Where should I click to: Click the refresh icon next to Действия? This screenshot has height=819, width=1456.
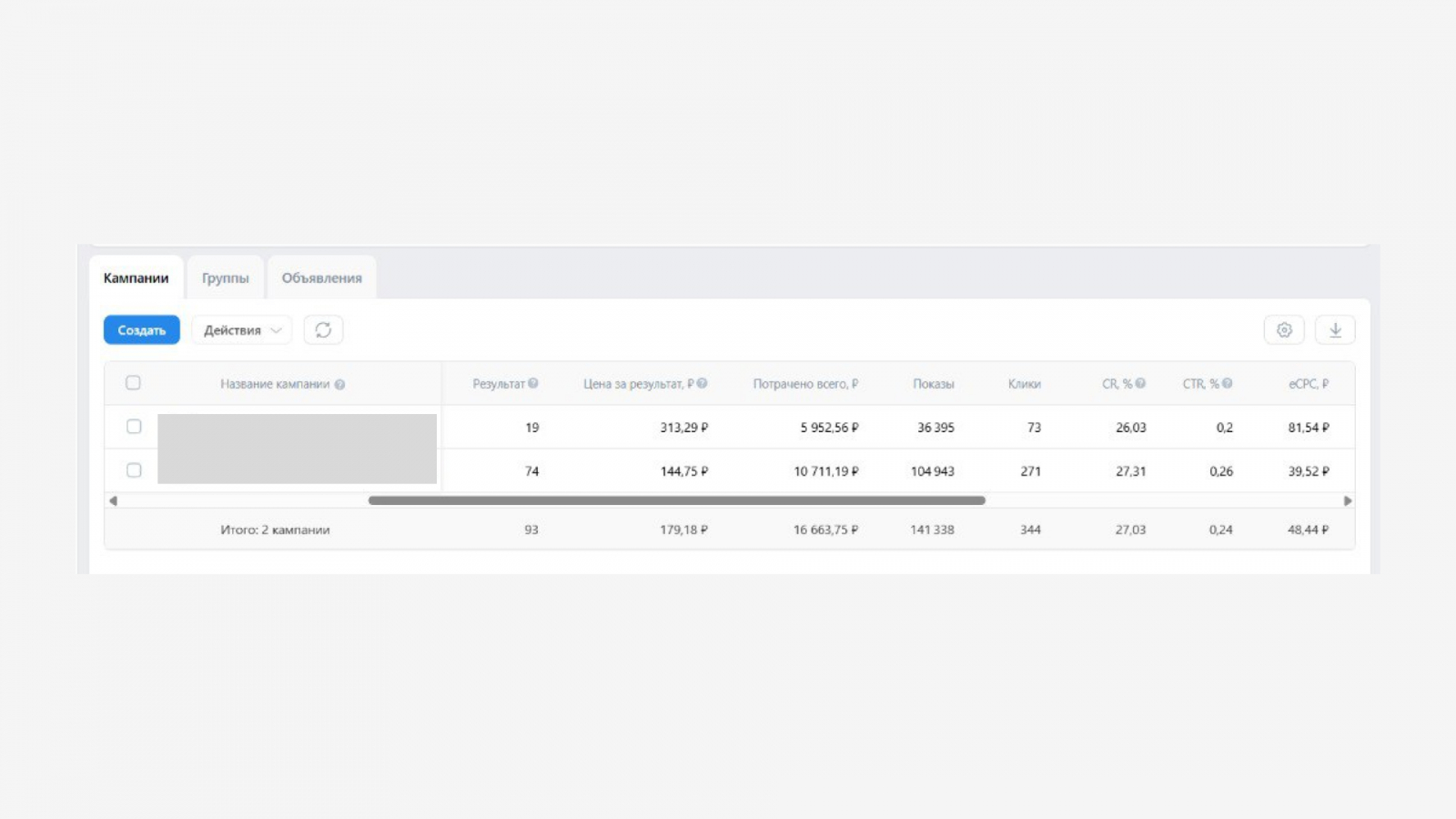323,330
